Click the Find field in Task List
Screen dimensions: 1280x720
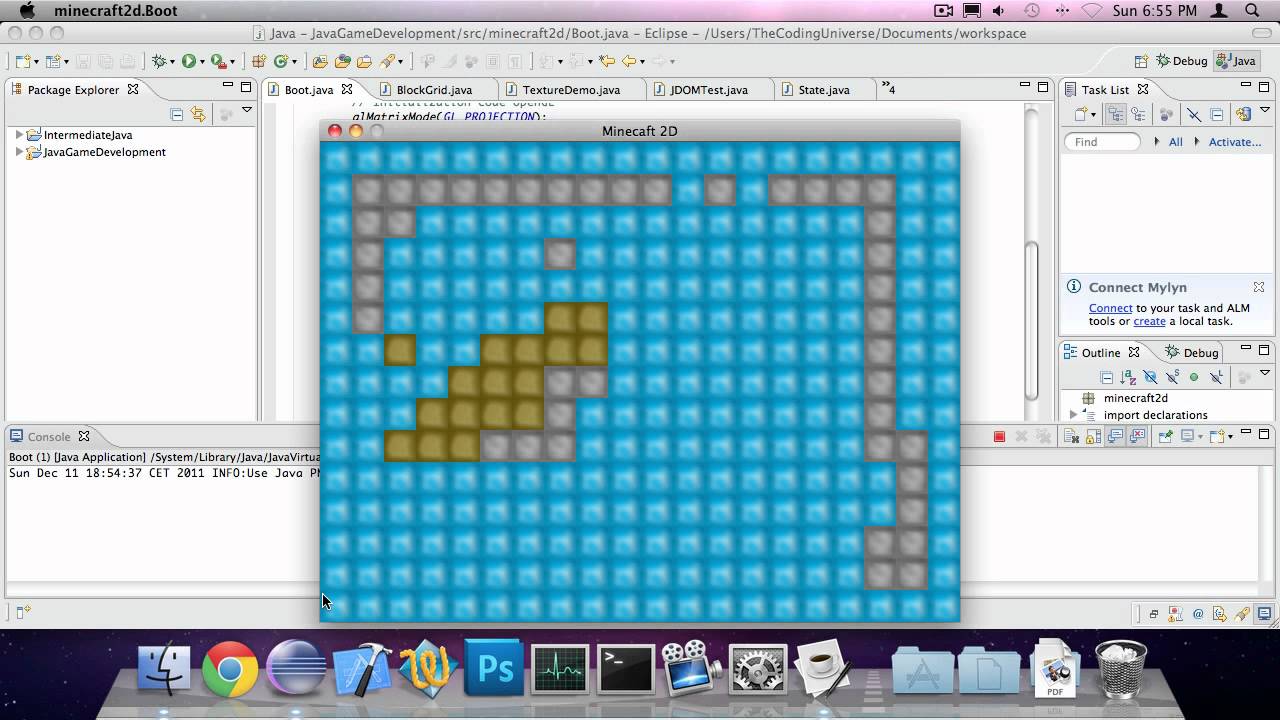coord(1102,142)
